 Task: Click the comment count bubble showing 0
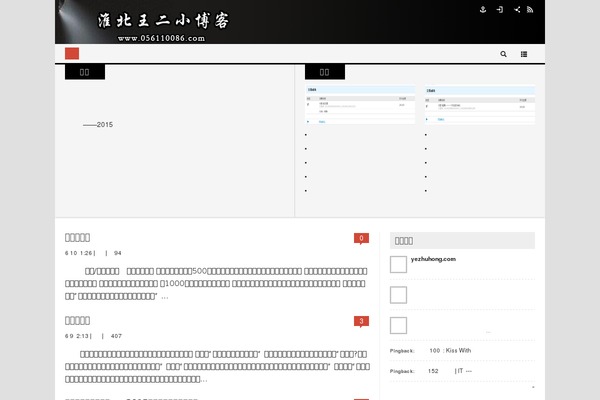tap(361, 238)
